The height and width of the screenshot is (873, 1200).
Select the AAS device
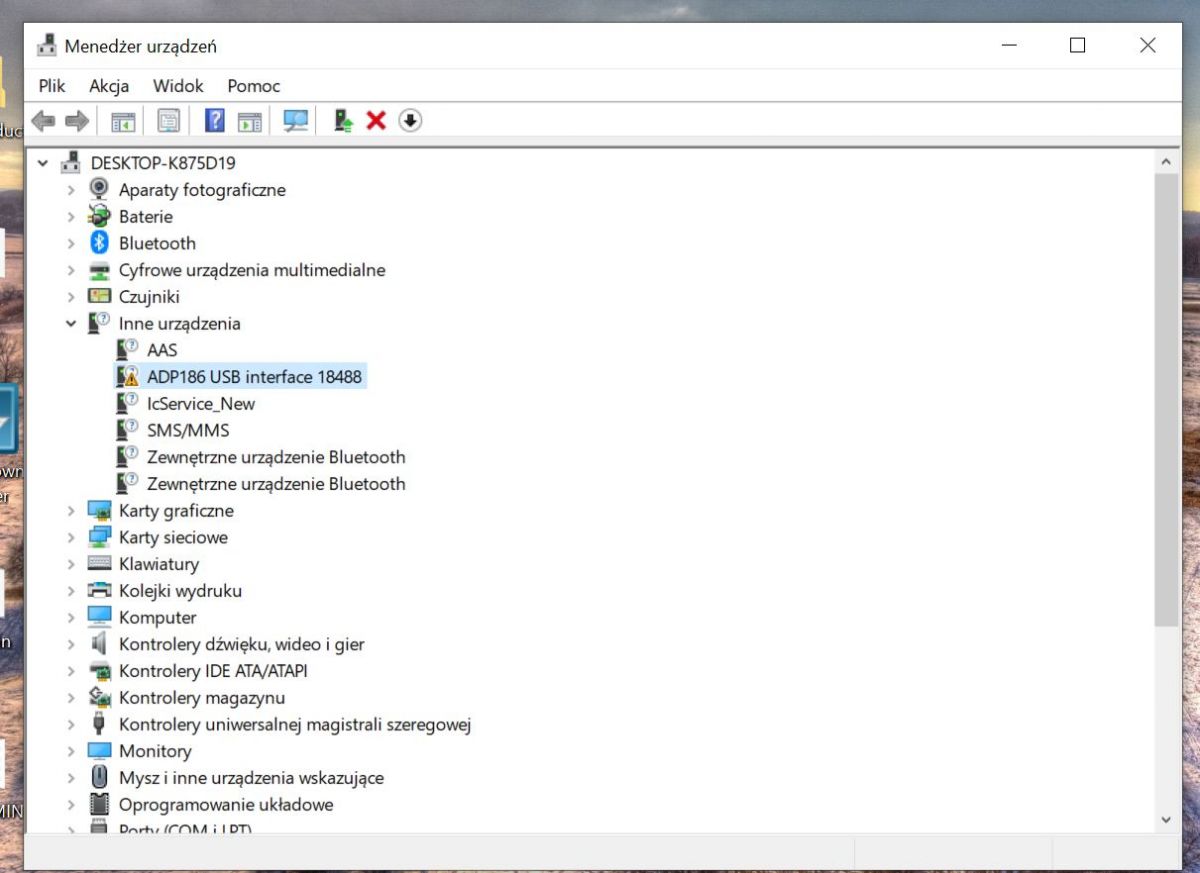pyautogui.click(x=162, y=350)
